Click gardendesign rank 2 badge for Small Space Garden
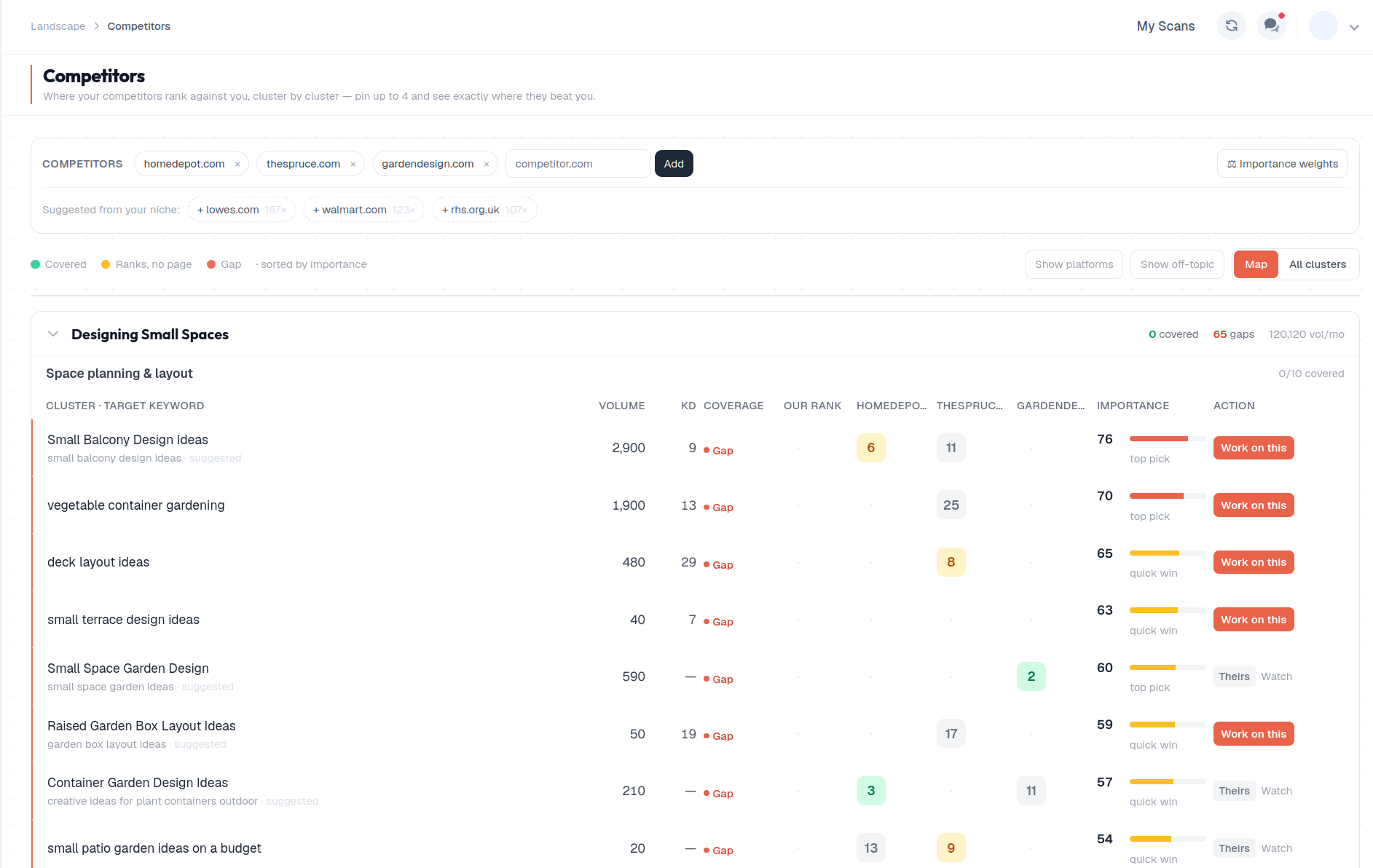 point(1031,676)
